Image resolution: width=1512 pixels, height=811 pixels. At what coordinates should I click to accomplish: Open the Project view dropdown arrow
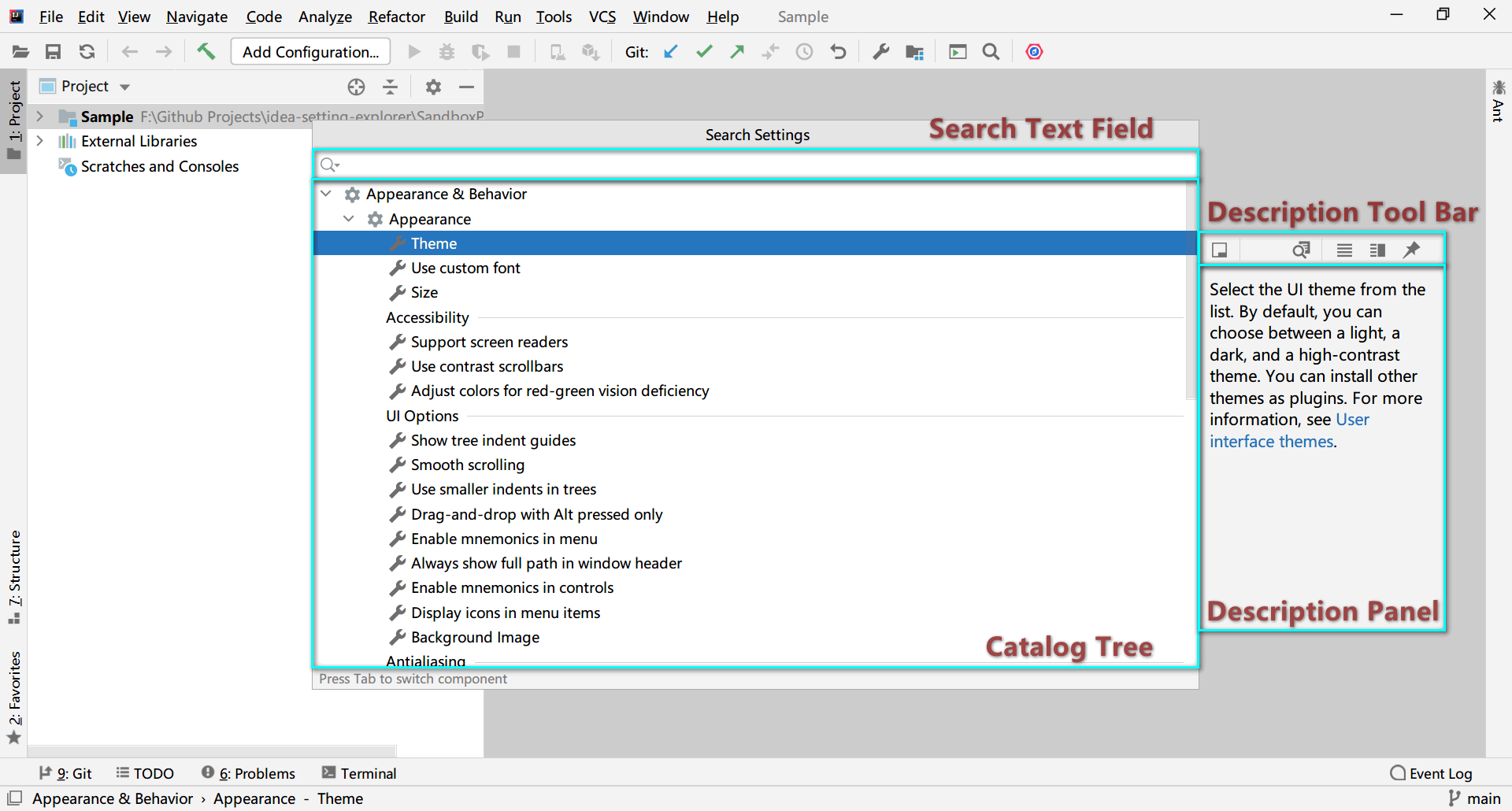pos(124,87)
